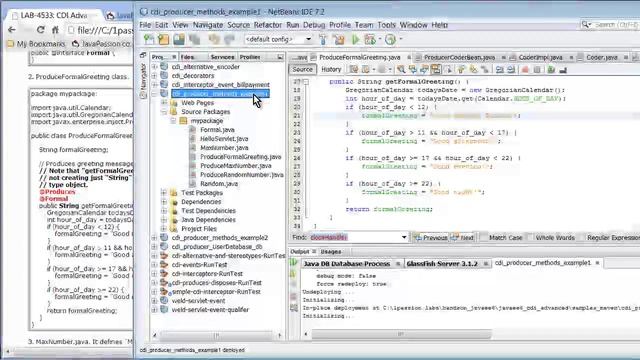Go back in the browser window
The height and width of the screenshot is (360, 640).
(x=12, y=30)
